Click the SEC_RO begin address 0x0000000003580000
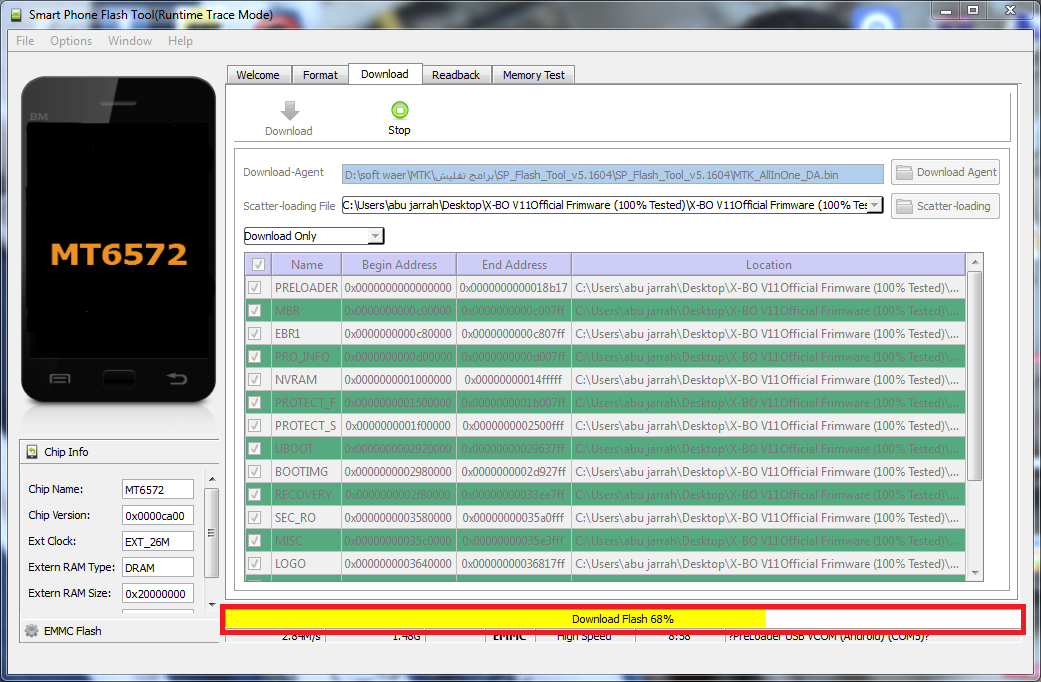Viewport: 1041px width, 682px height. (x=398, y=517)
